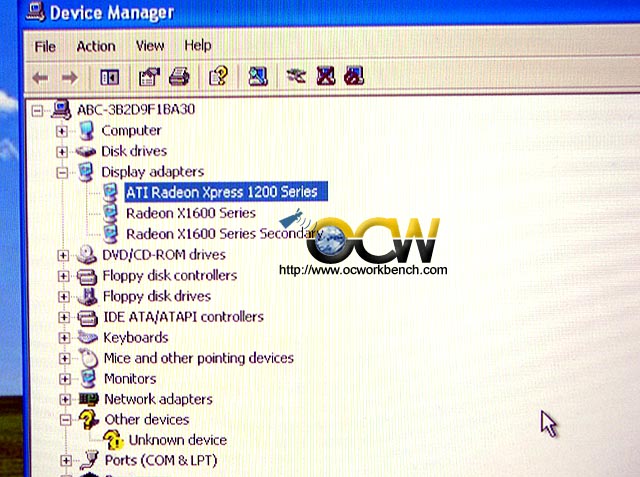Expand the Floppy disk controllers node
The height and width of the screenshot is (477, 640).
tap(63, 276)
